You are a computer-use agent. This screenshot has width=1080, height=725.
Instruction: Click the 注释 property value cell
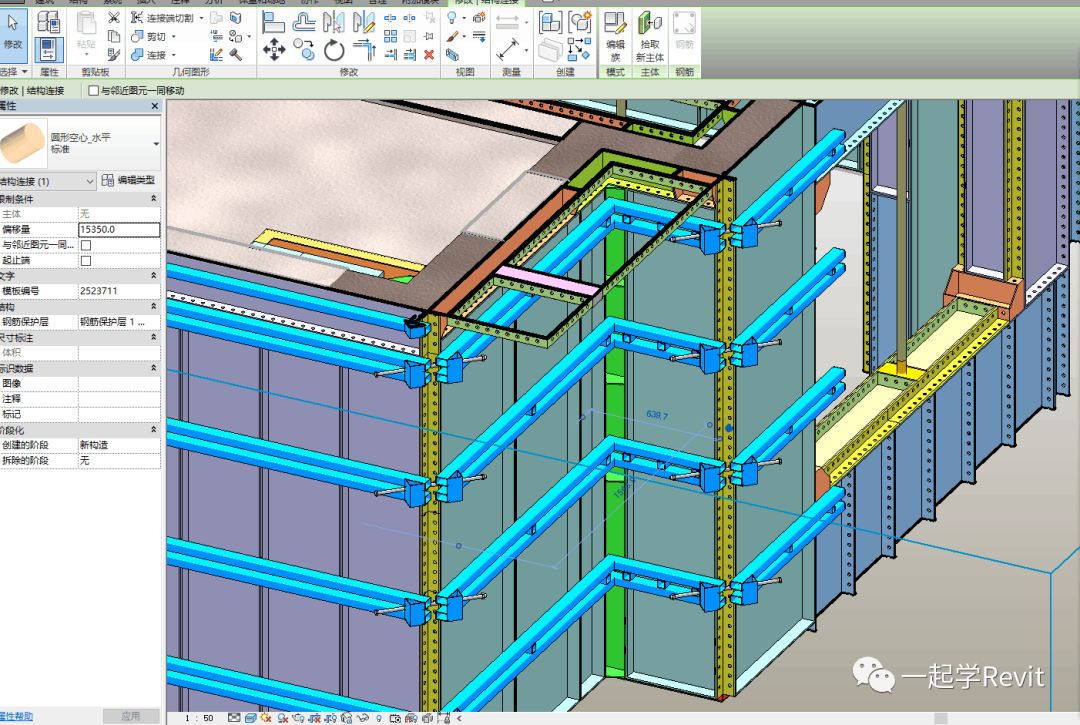pos(119,399)
